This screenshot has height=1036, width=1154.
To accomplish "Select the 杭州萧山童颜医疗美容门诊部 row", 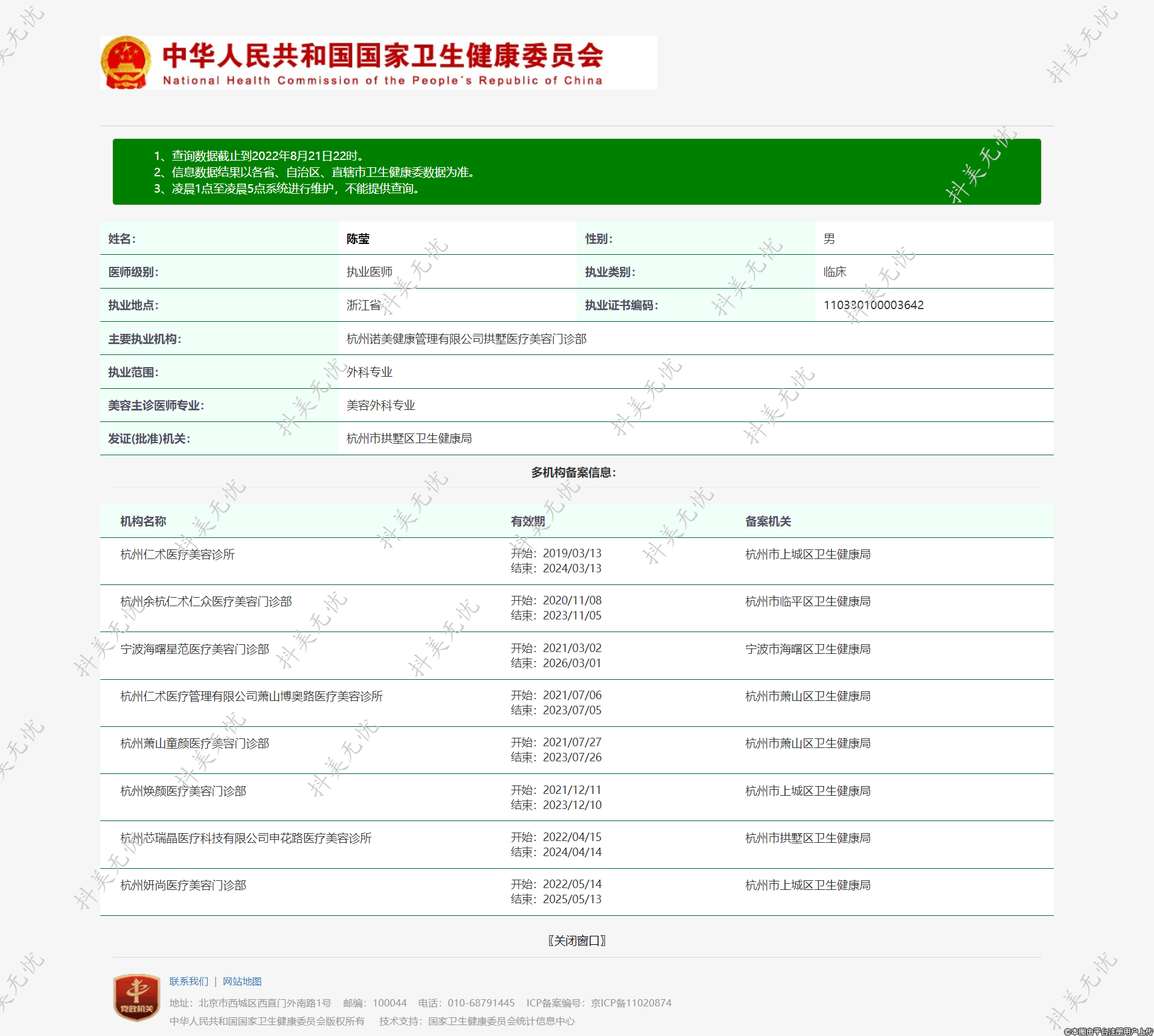I will pyautogui.click(x=194, y=744).
